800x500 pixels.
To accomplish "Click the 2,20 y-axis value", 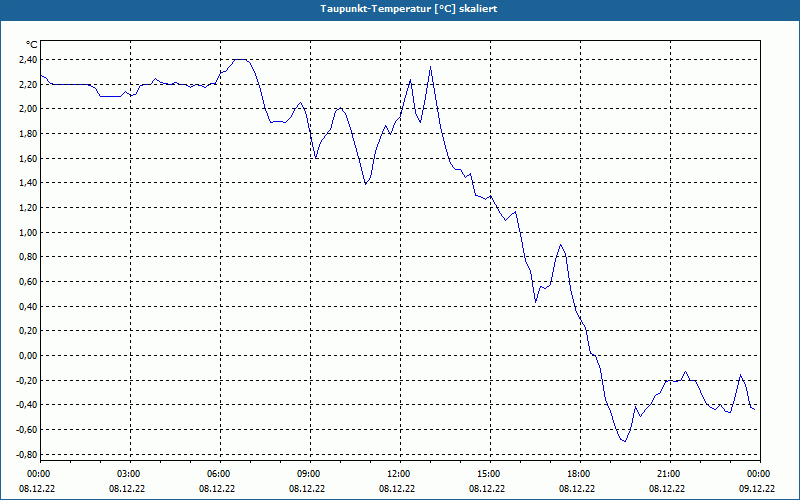I will pos(27,84).
